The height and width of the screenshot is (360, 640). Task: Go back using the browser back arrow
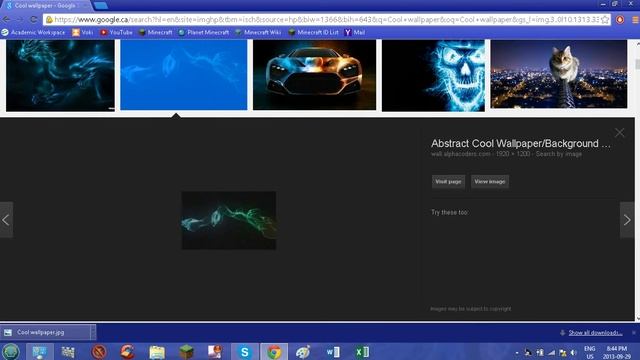pyautogui.click(x=6, y=19)
